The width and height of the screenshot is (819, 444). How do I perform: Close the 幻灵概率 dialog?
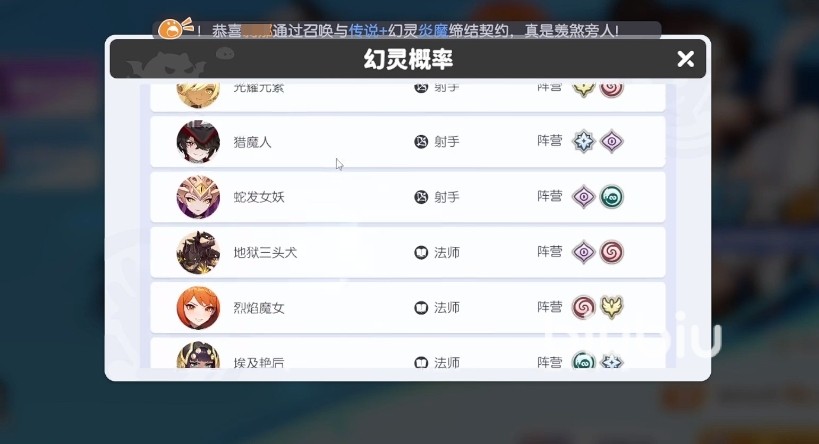(685, 59)
